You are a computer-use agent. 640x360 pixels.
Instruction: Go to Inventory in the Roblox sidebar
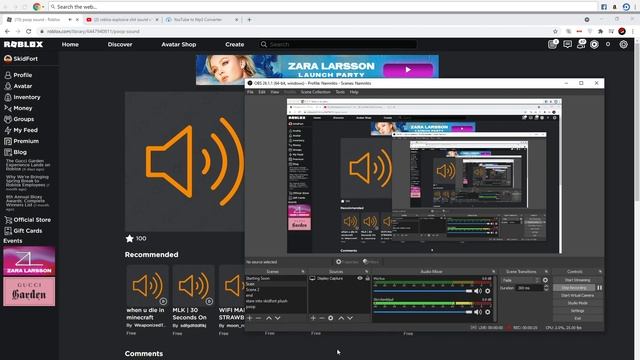click(x=22, y=97)
